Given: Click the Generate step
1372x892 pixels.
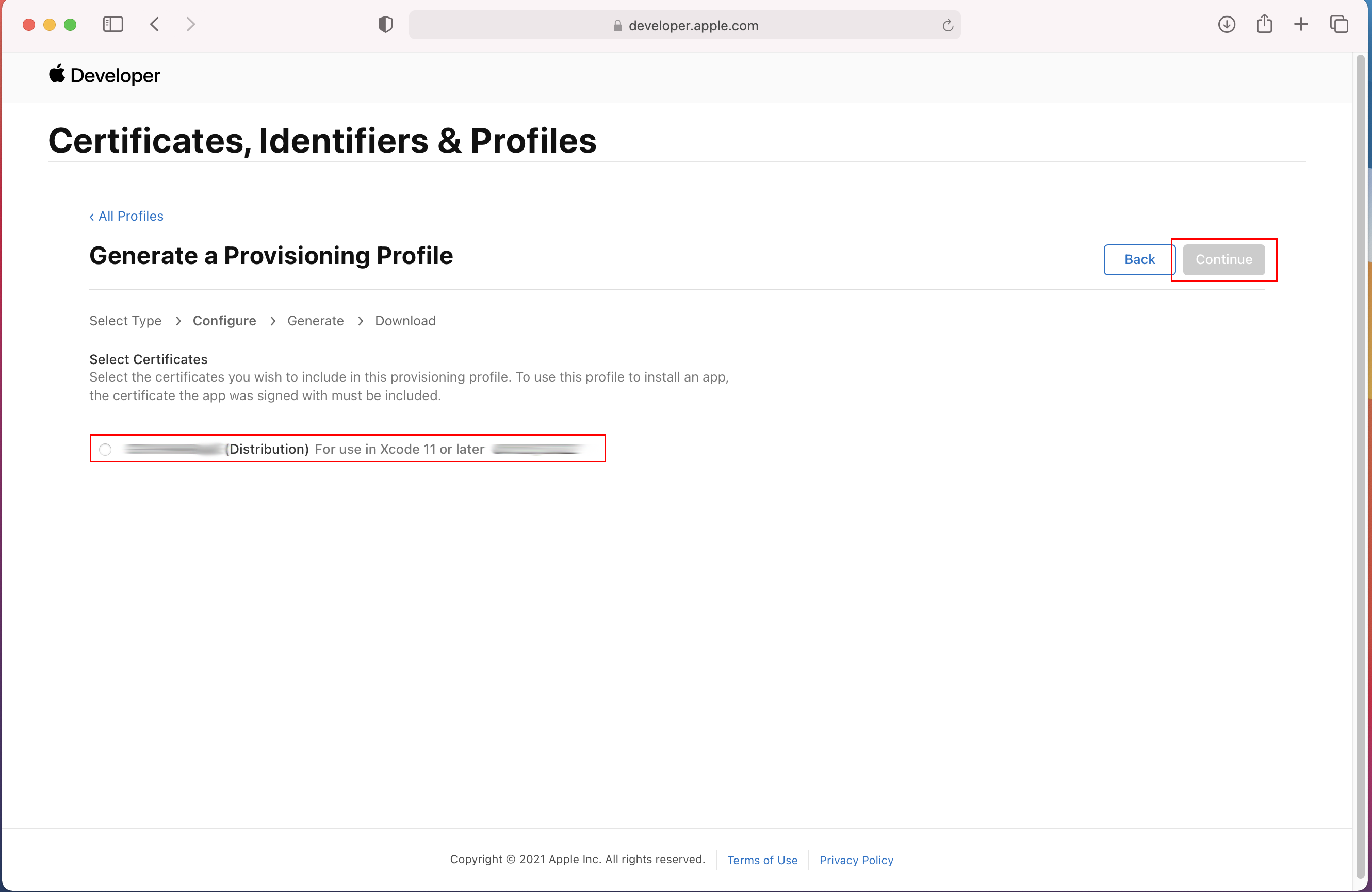Looking at the screenshot, I should (x=315, y=320).
